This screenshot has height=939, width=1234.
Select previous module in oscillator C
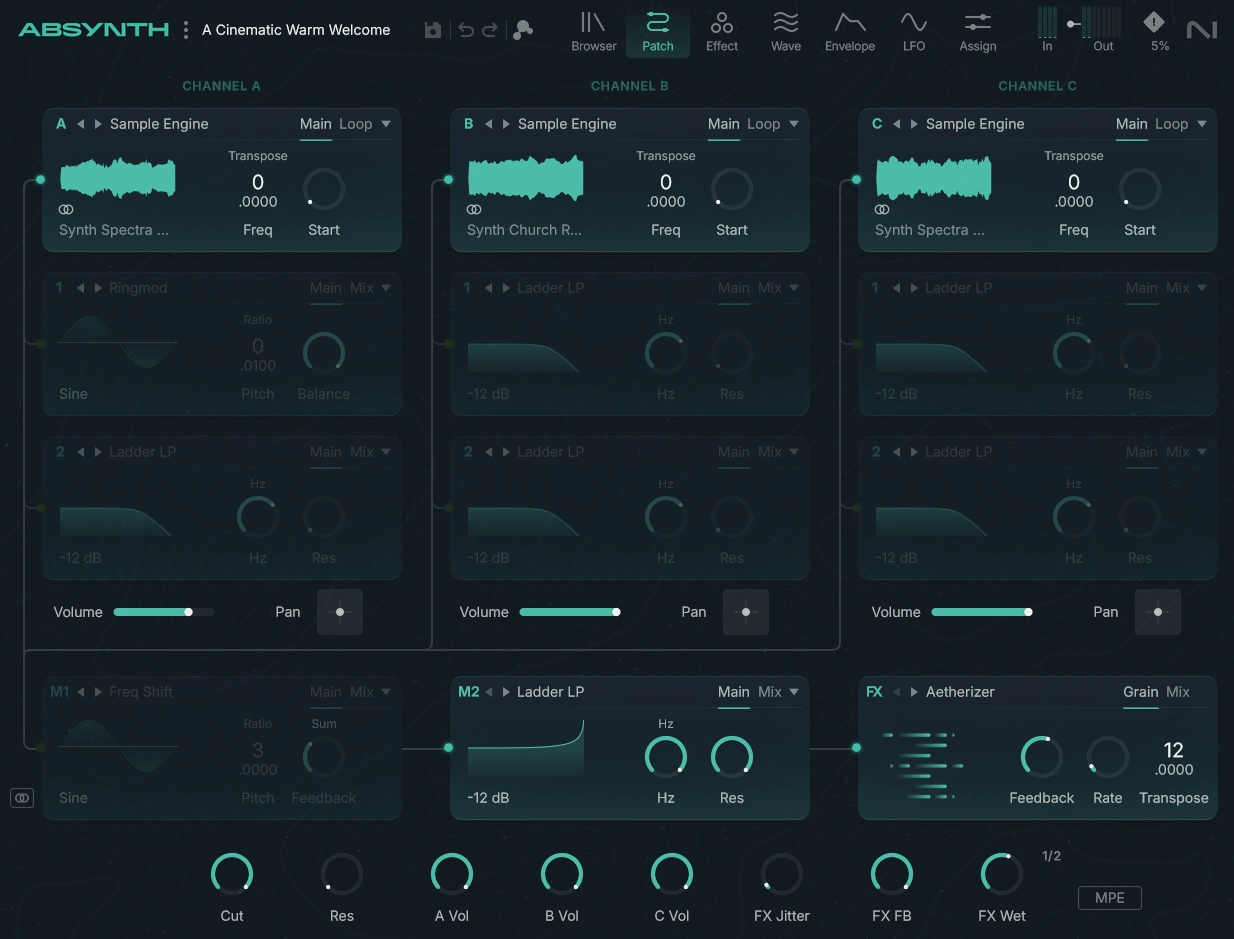coord(897,124)
